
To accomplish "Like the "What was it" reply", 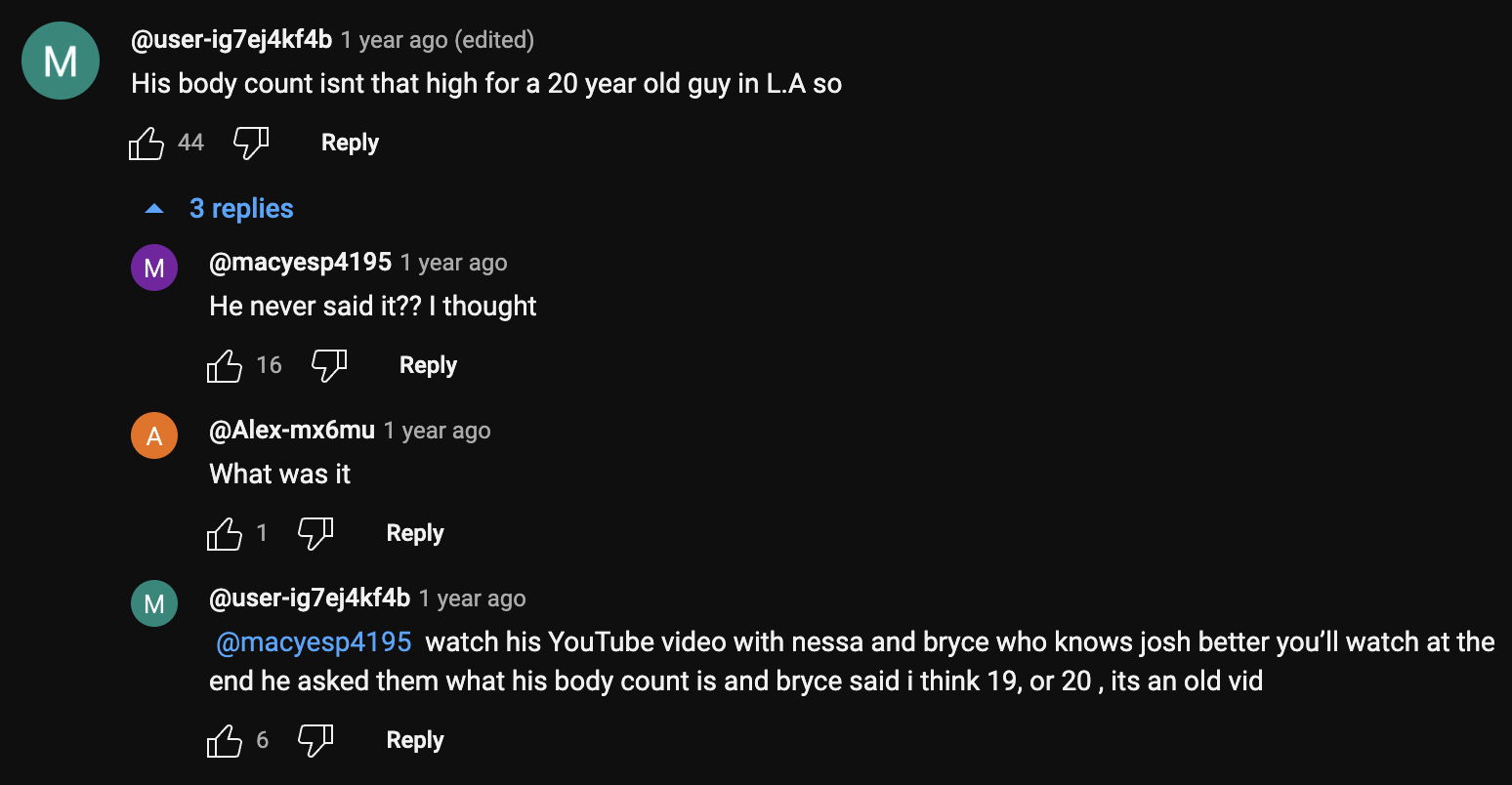I will point(225,534).
